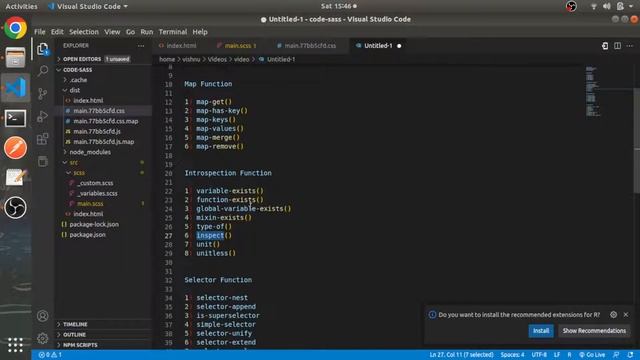Viewport: 640px width, 360px height.
Task: Open the File menu
Action: (x=40, y=32)
